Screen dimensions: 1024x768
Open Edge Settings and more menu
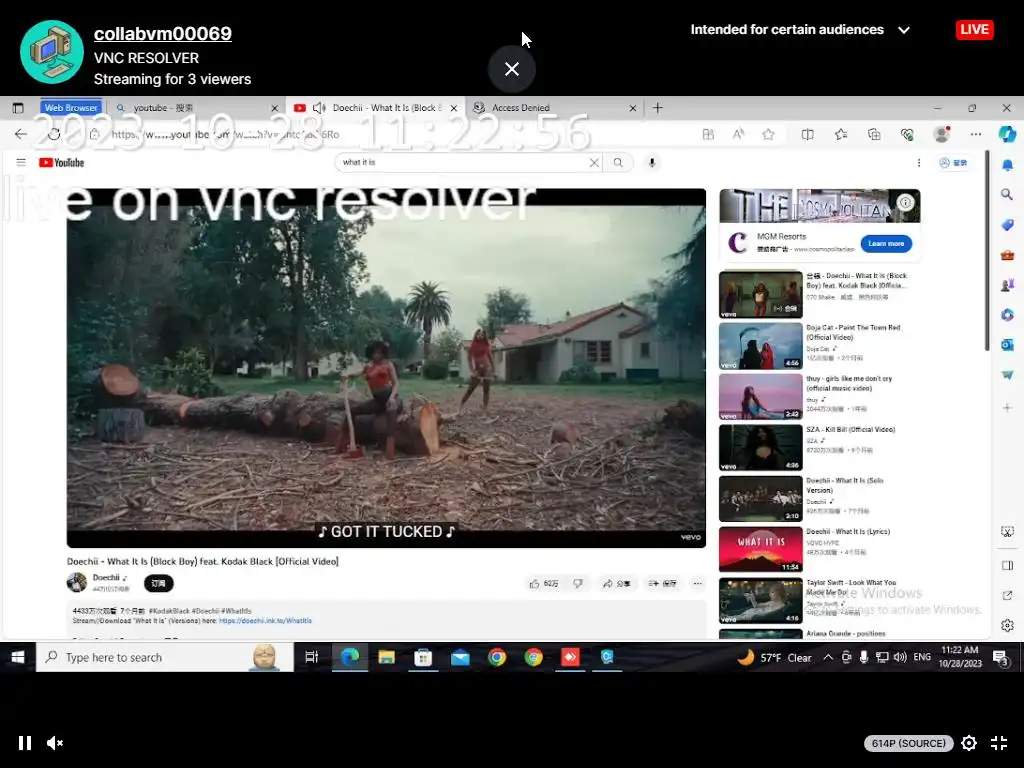point(976,134)
